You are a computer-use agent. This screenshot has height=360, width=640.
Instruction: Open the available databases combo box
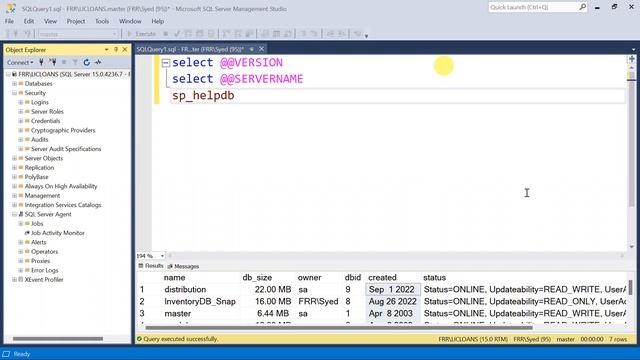78,34
